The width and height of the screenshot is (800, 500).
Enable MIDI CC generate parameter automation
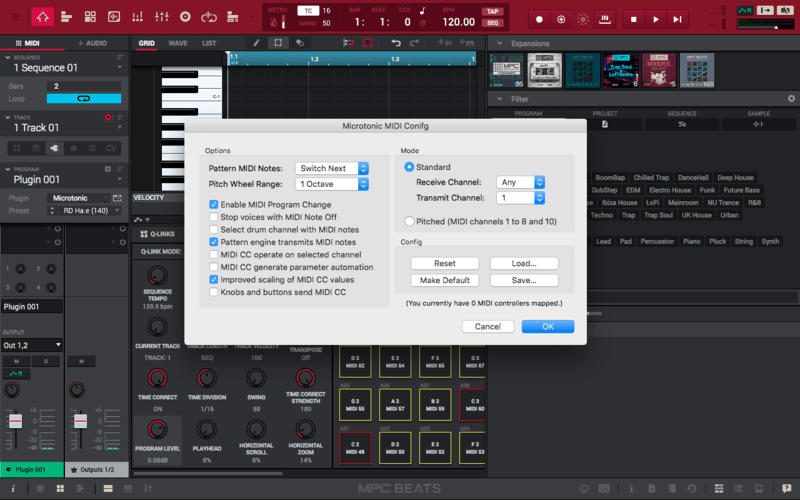(213, 267)
